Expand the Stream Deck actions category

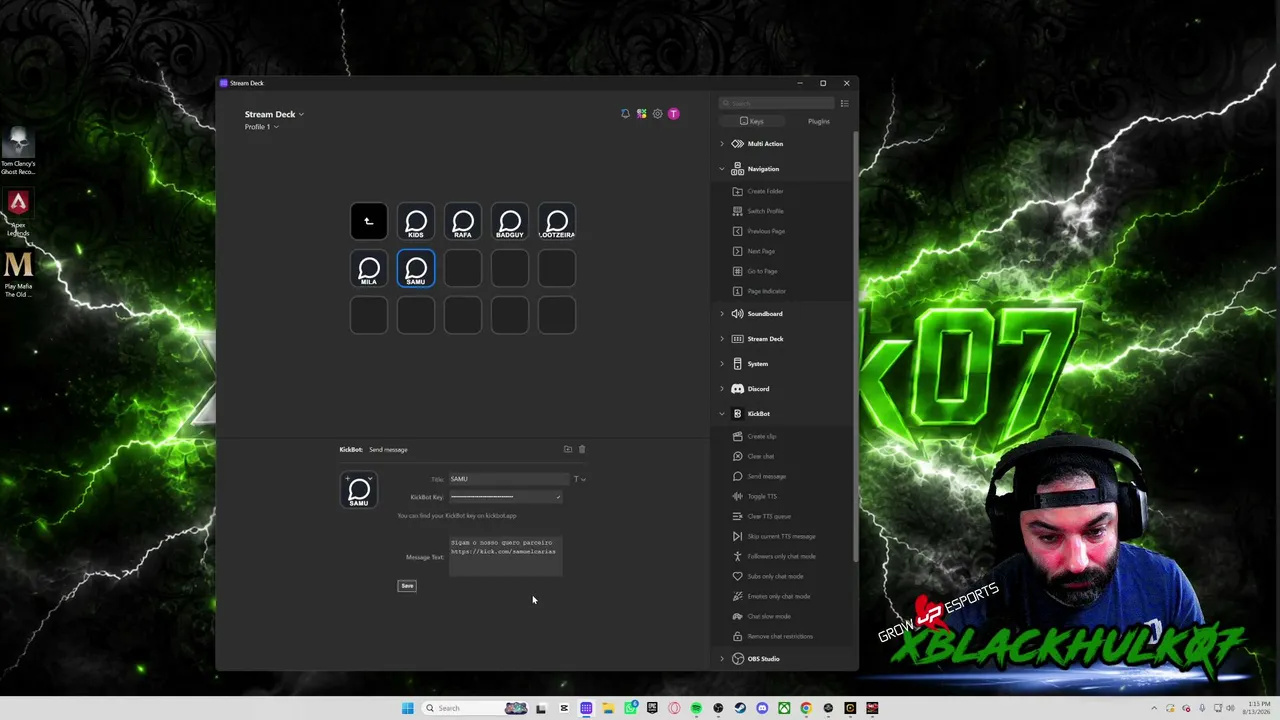[x=722, y=339]
